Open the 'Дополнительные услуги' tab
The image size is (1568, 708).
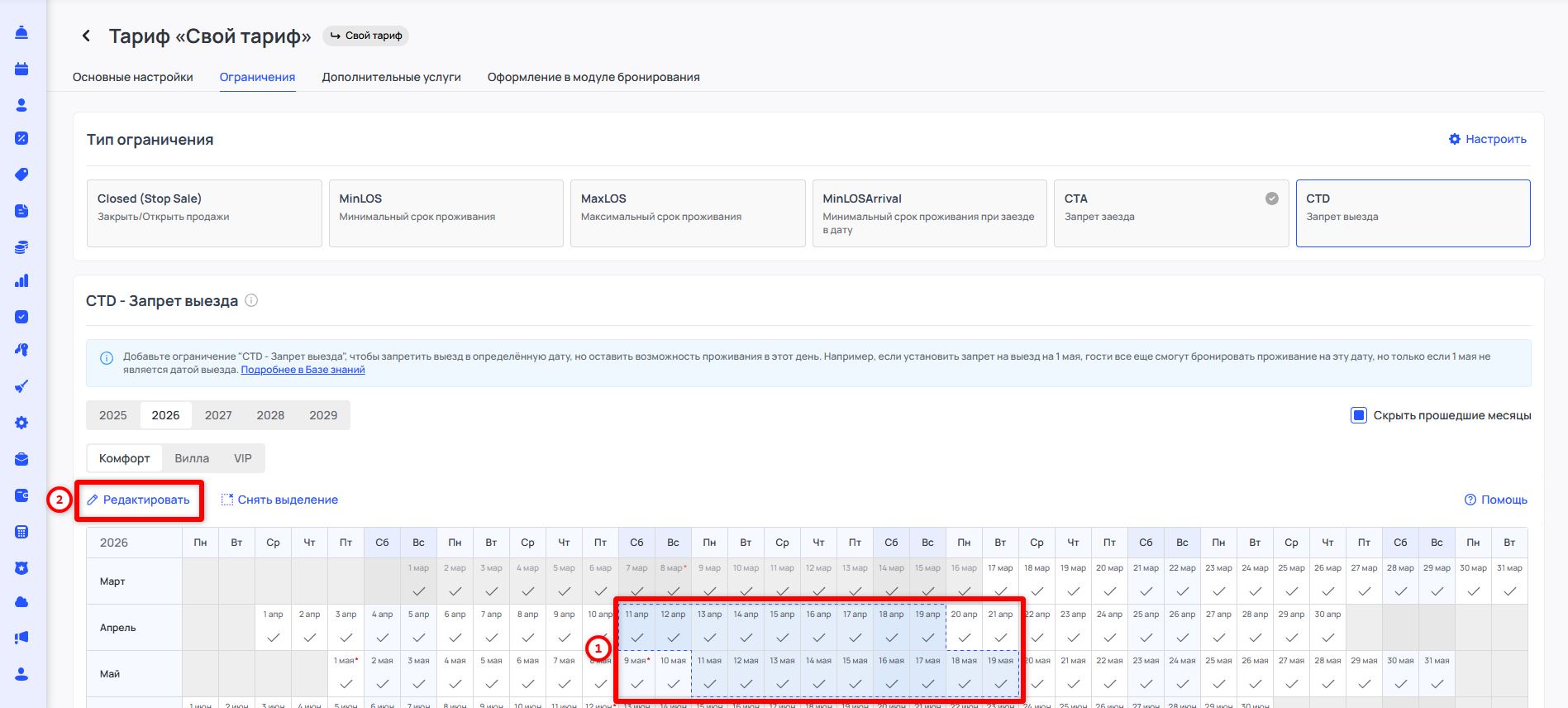click(x=391, y=77)
